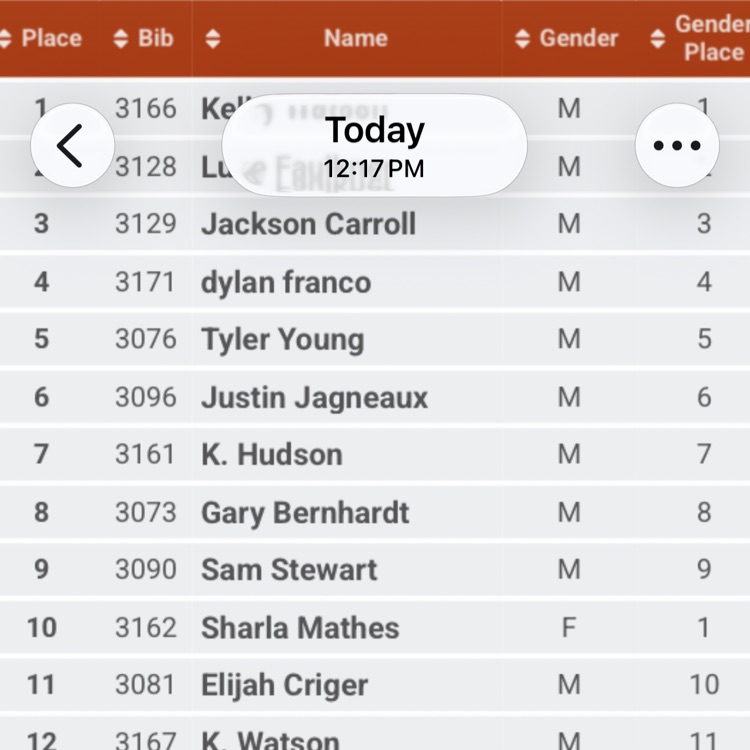Open the three-dots more options menu
Viewport: 750px width, 750px height.
click(677, 145)
